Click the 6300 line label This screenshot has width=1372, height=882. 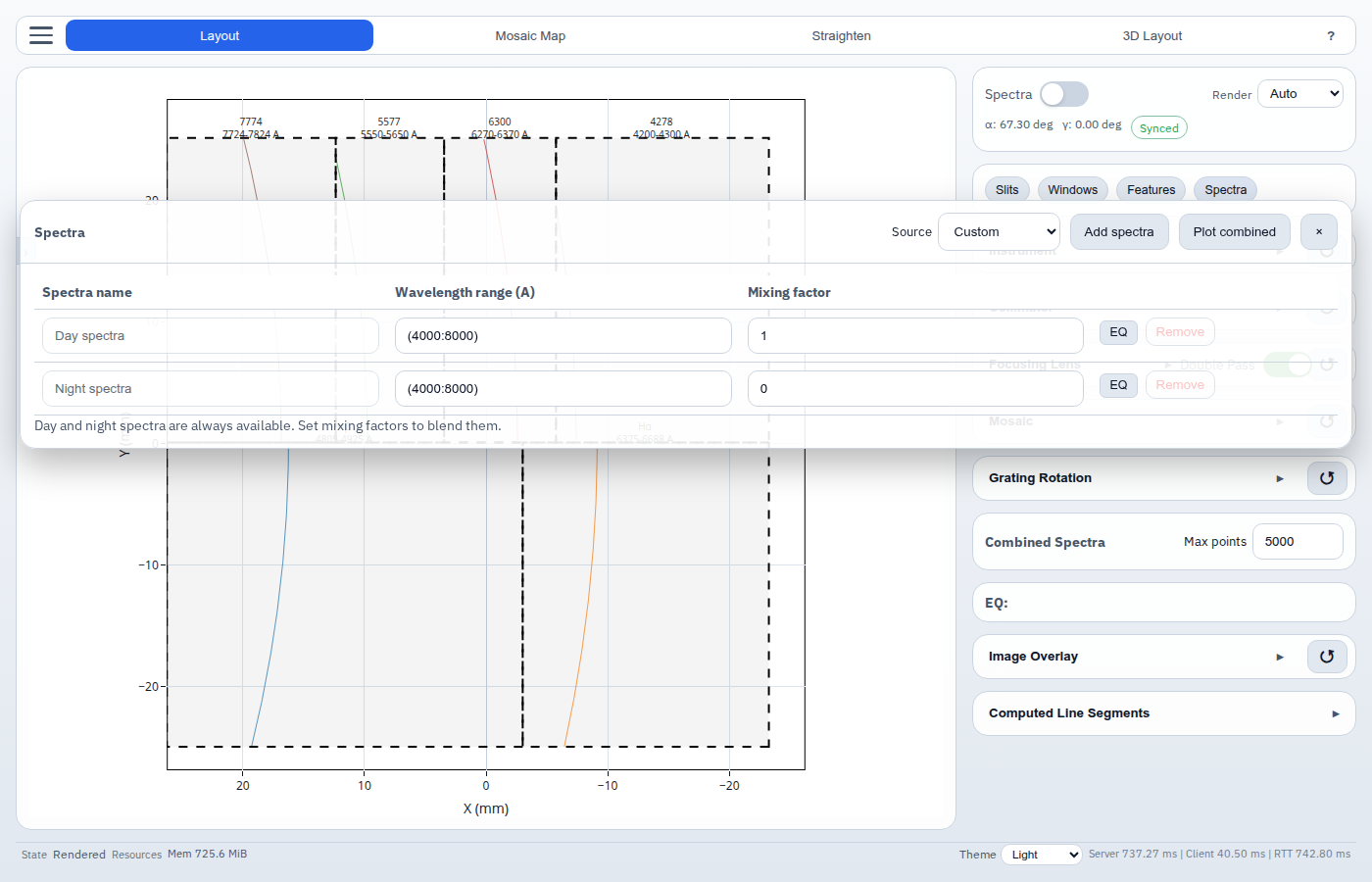500,122
